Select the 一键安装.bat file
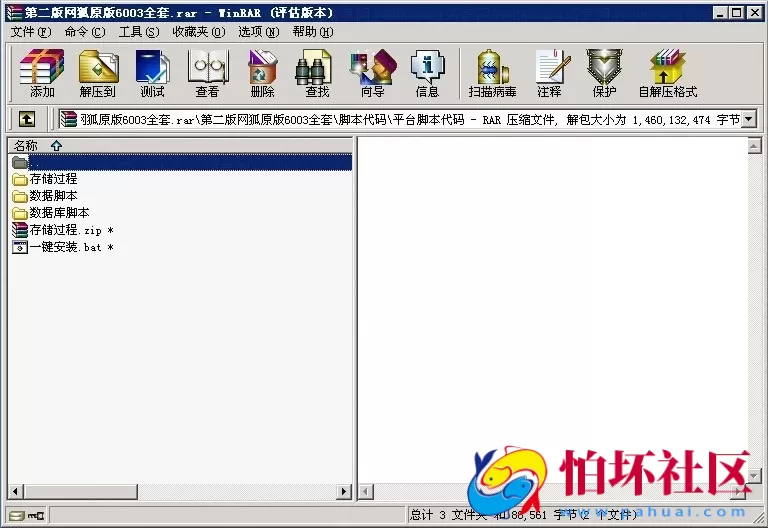This screenshot has height=528, width=768. click(x=63, y=247)
